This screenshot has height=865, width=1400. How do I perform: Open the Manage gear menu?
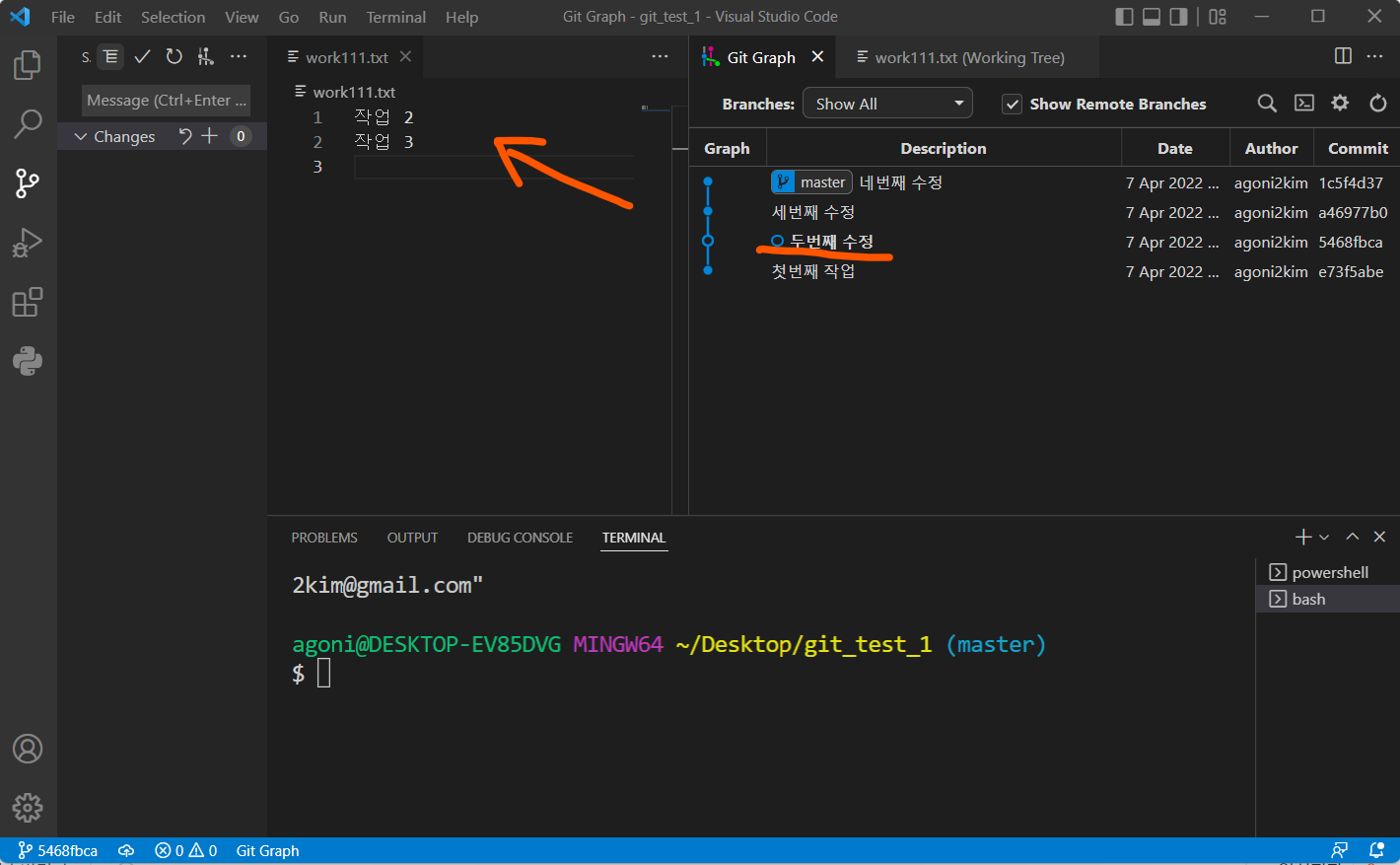tap(28, 808)
